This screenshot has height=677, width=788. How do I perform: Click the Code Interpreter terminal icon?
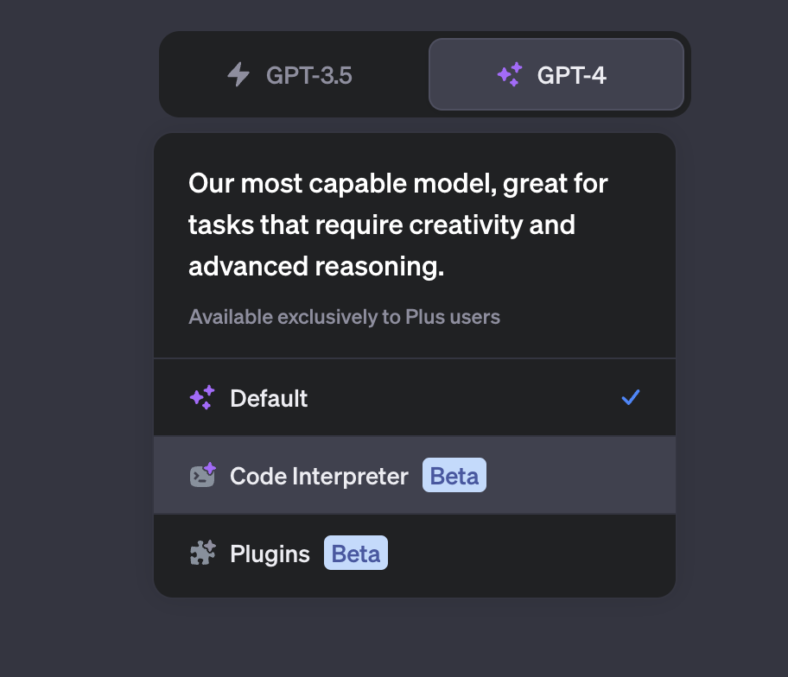point(202,476)
